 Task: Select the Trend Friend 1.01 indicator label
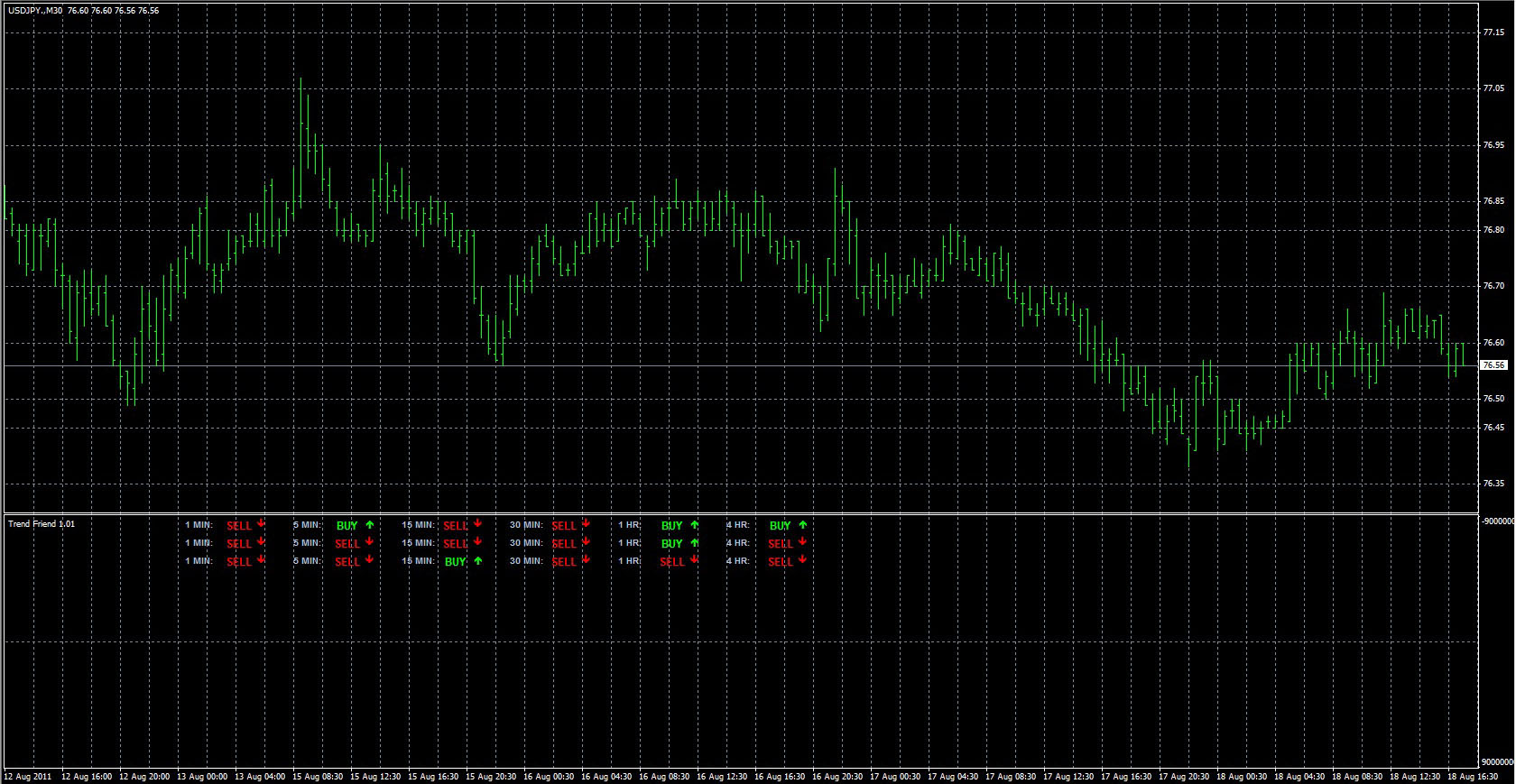[x=42, y=523]
